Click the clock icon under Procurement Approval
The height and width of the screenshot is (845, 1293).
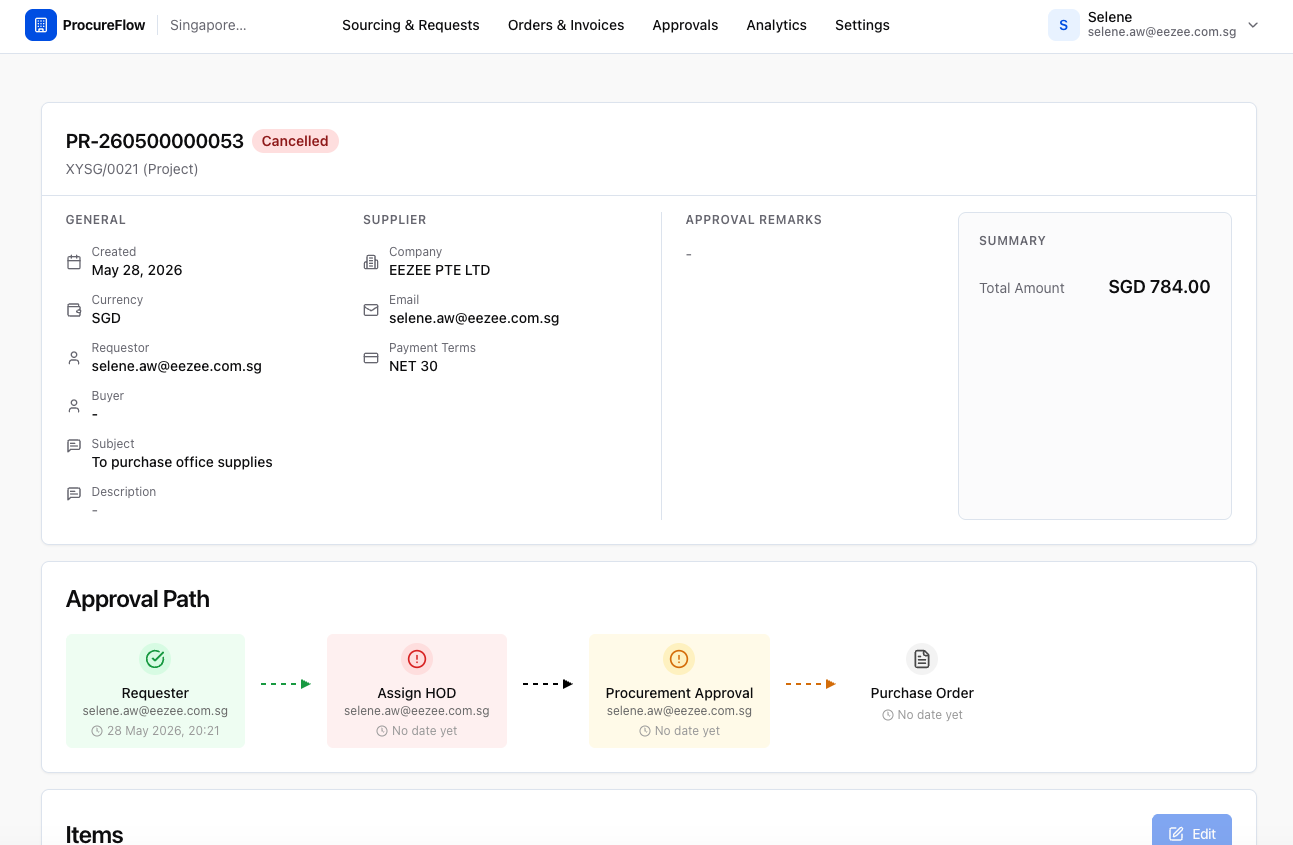645,731
